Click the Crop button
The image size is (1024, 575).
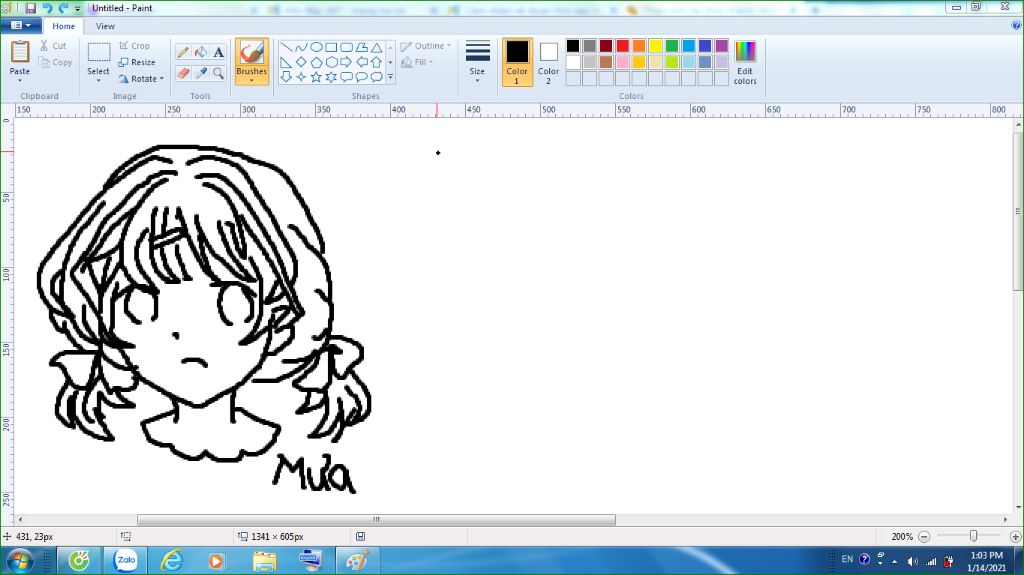(x=135, y=46)
